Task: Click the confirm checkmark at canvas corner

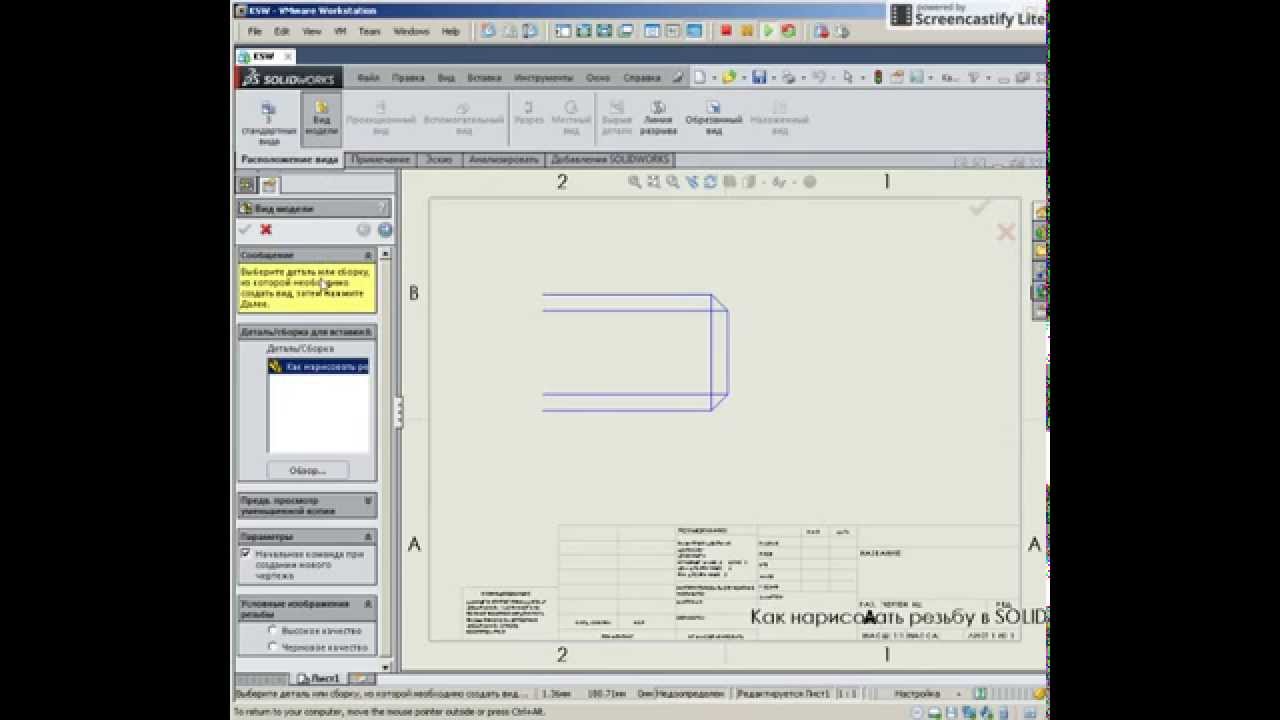Action: [979, 206]
